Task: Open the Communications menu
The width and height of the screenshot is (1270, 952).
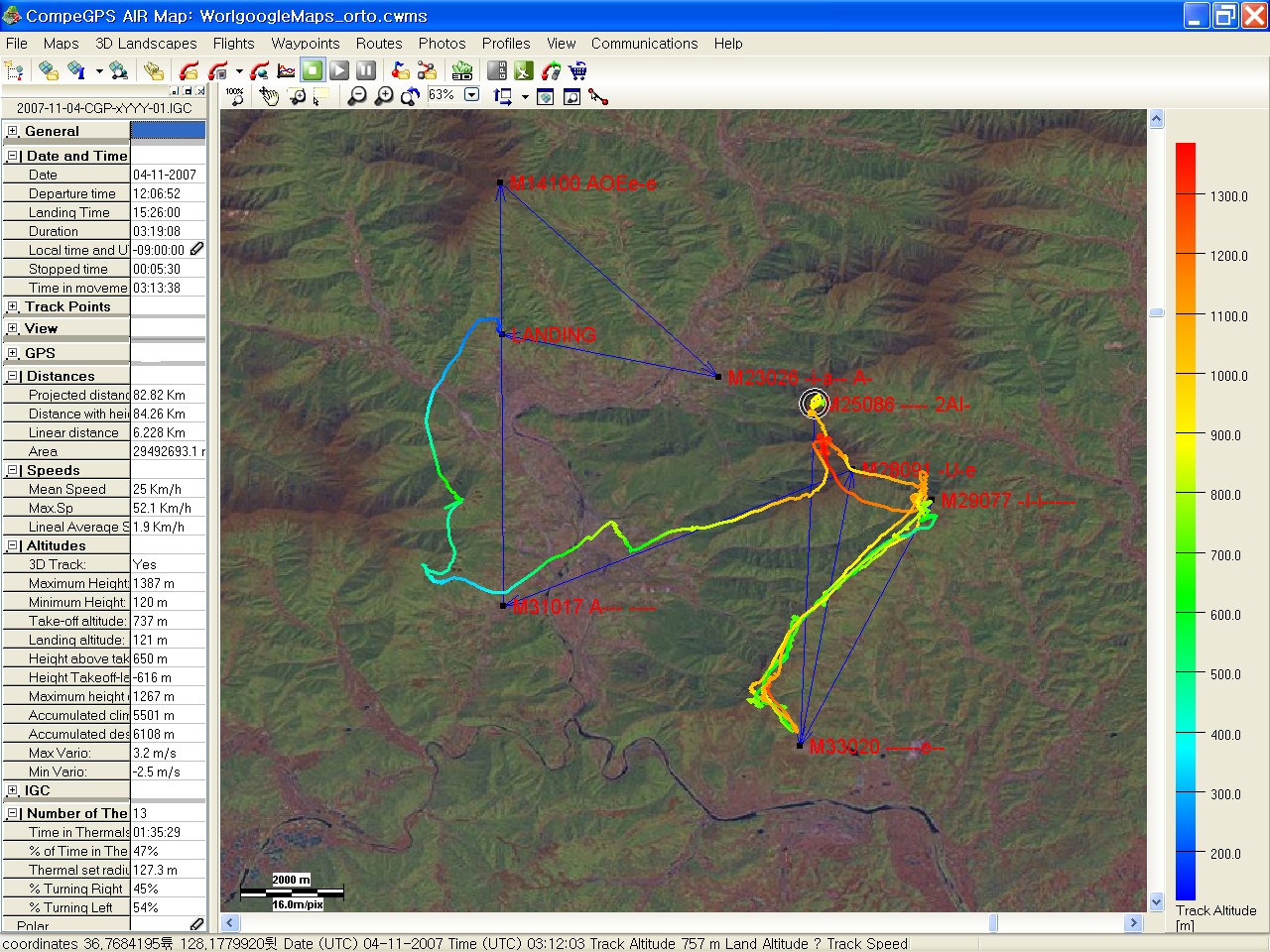Action: click(644, 44)
